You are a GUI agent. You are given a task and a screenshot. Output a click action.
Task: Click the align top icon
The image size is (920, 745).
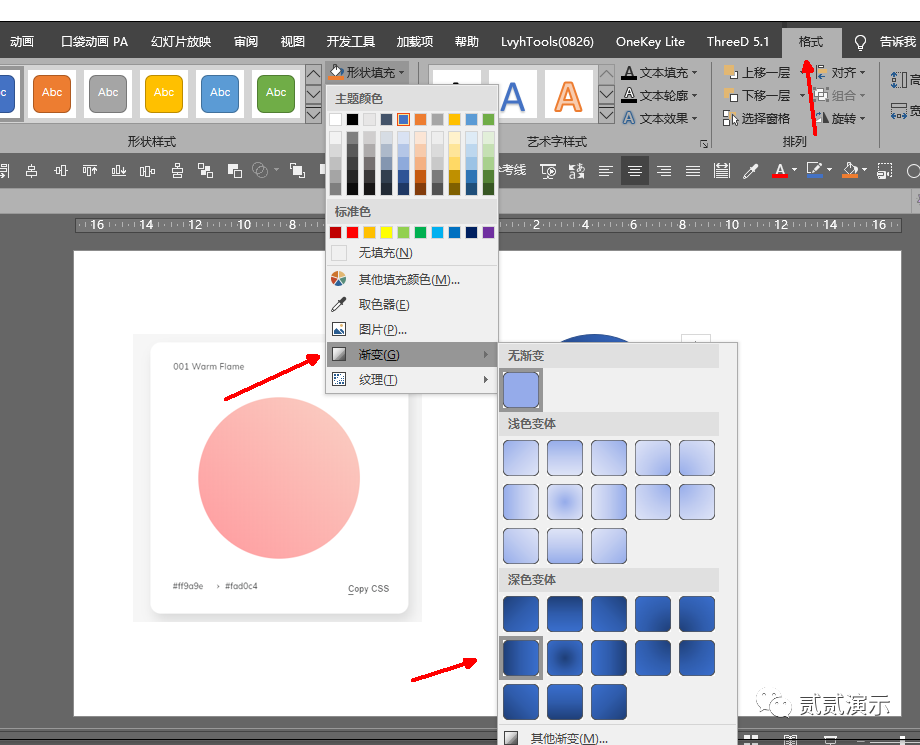click(x=90, y=171)
